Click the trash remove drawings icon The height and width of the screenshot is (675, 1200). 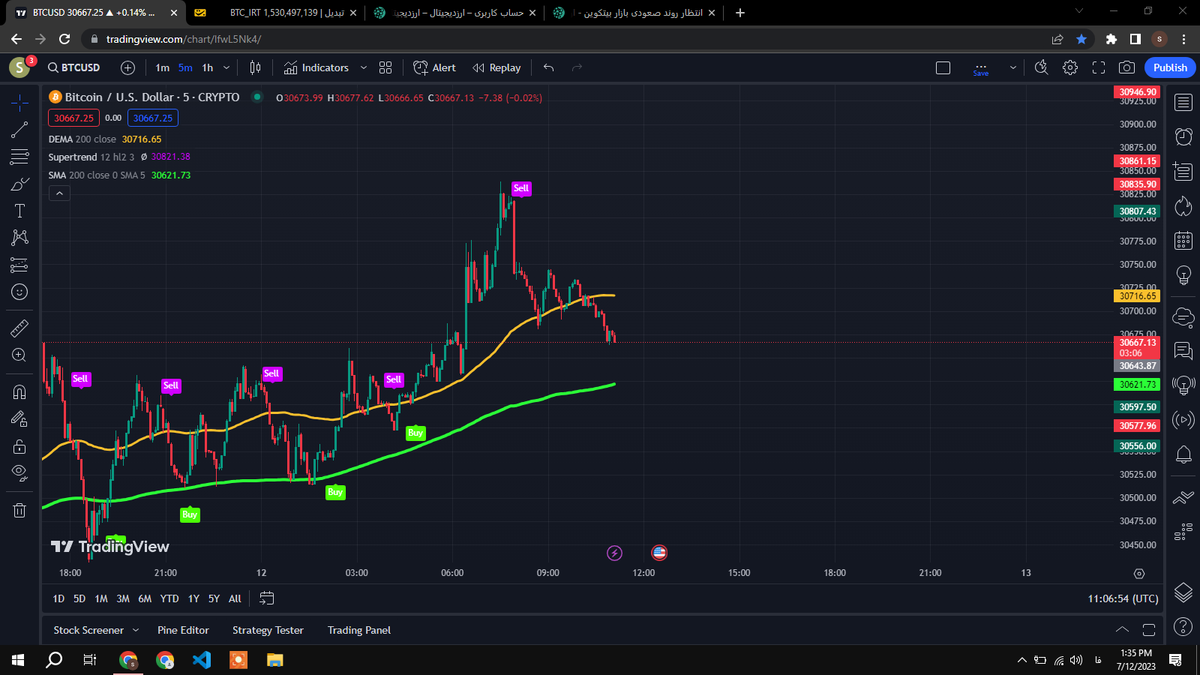[19, 511]
